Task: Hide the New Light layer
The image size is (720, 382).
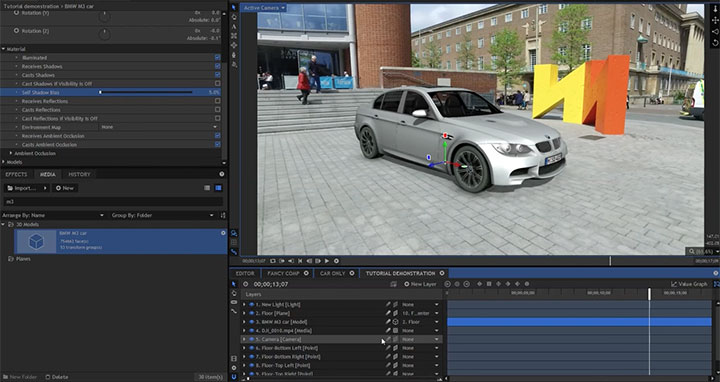Action: (x=252, y=304)
